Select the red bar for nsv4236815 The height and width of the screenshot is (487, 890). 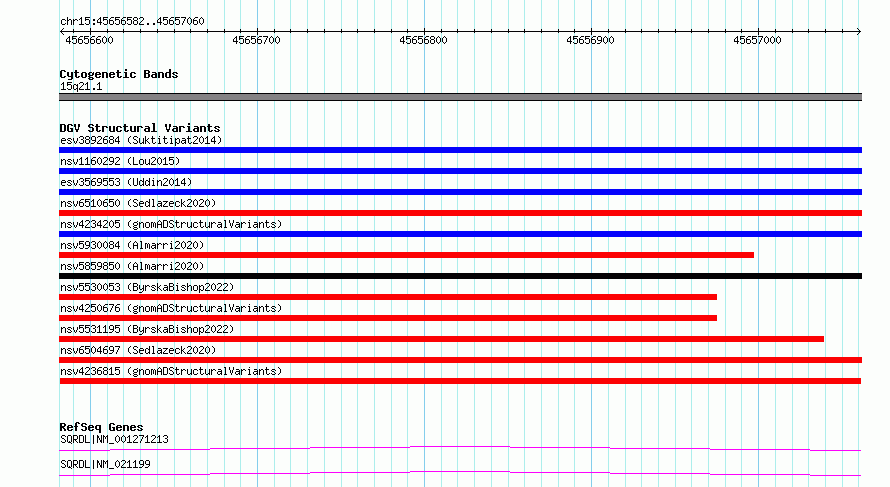pos(460,381)
